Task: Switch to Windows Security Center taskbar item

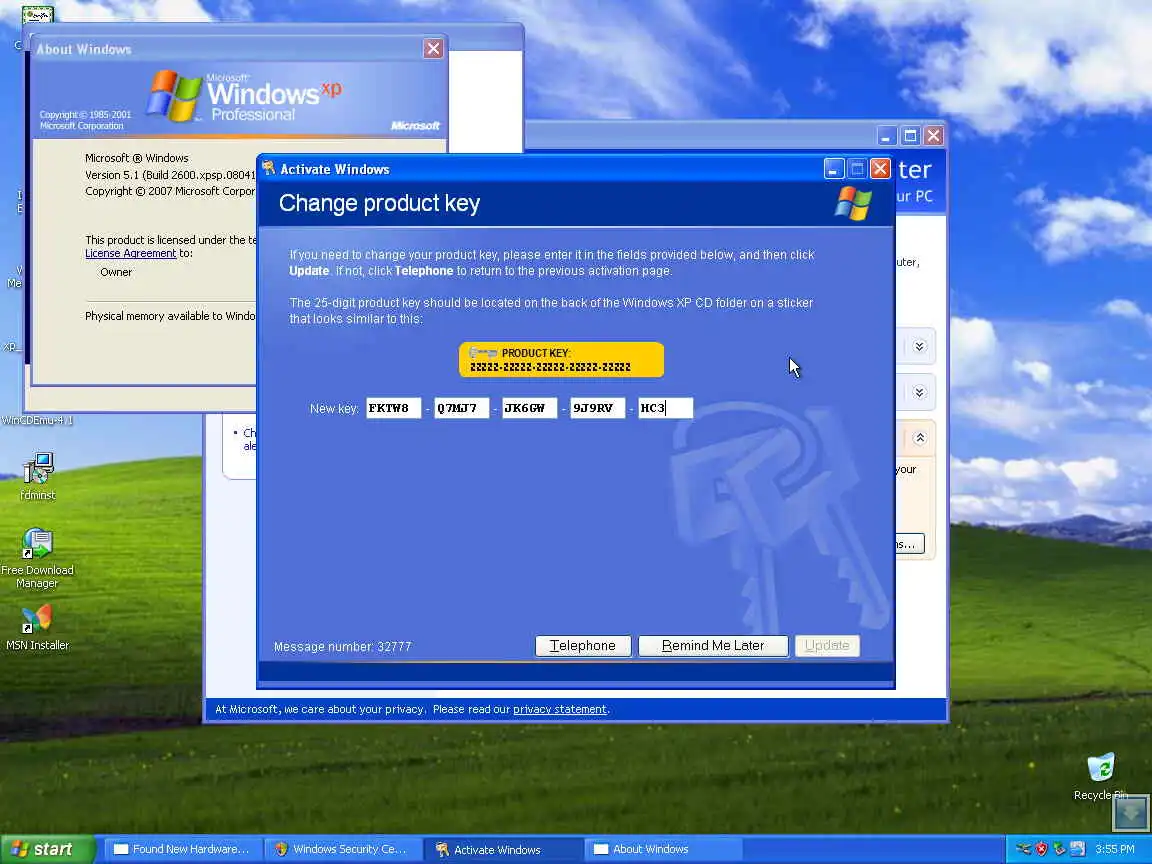Action: (342, 849)
